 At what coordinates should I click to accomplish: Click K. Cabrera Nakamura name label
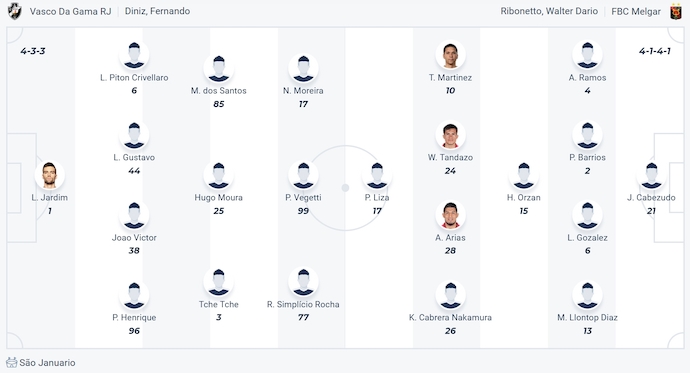pyautogui.click(x=450, y=317)
